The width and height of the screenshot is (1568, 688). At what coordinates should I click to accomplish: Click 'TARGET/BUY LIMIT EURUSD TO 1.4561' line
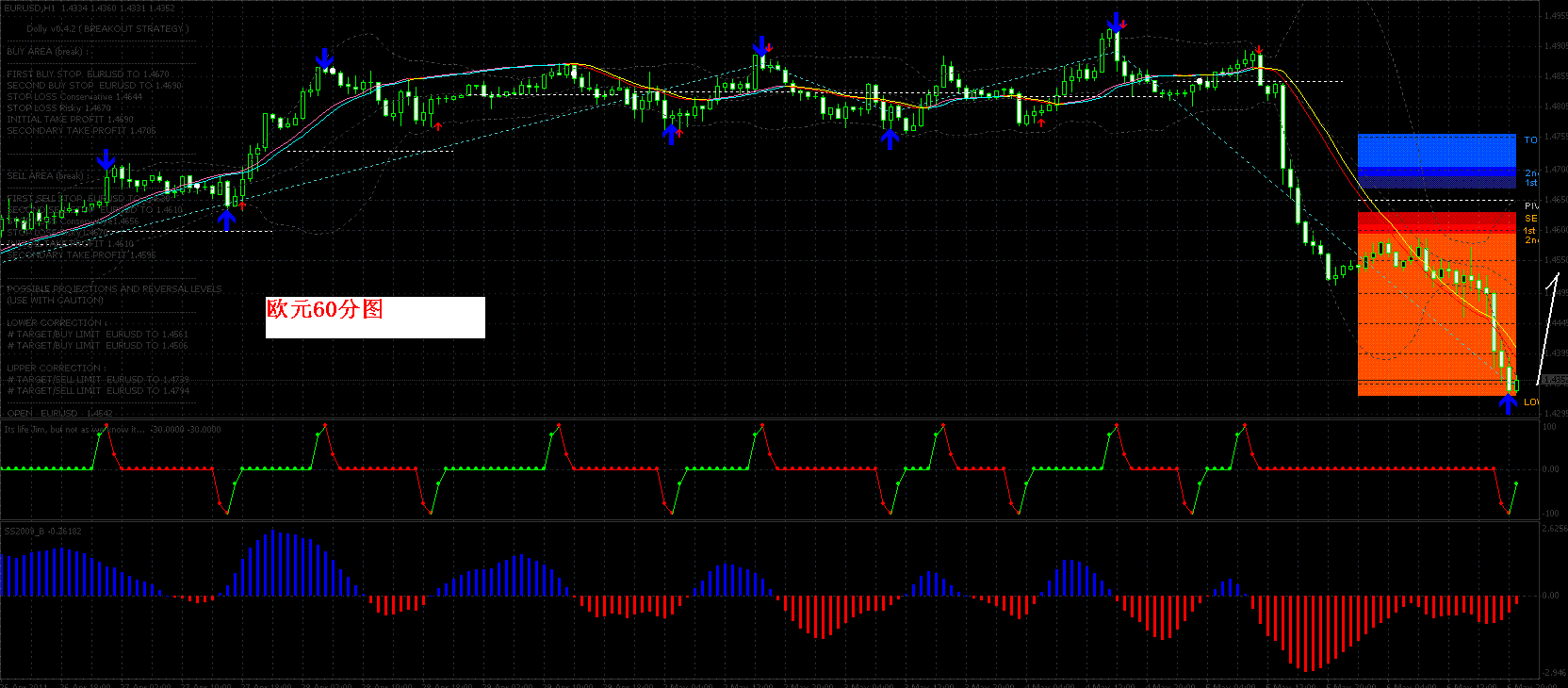click(98, 335)
